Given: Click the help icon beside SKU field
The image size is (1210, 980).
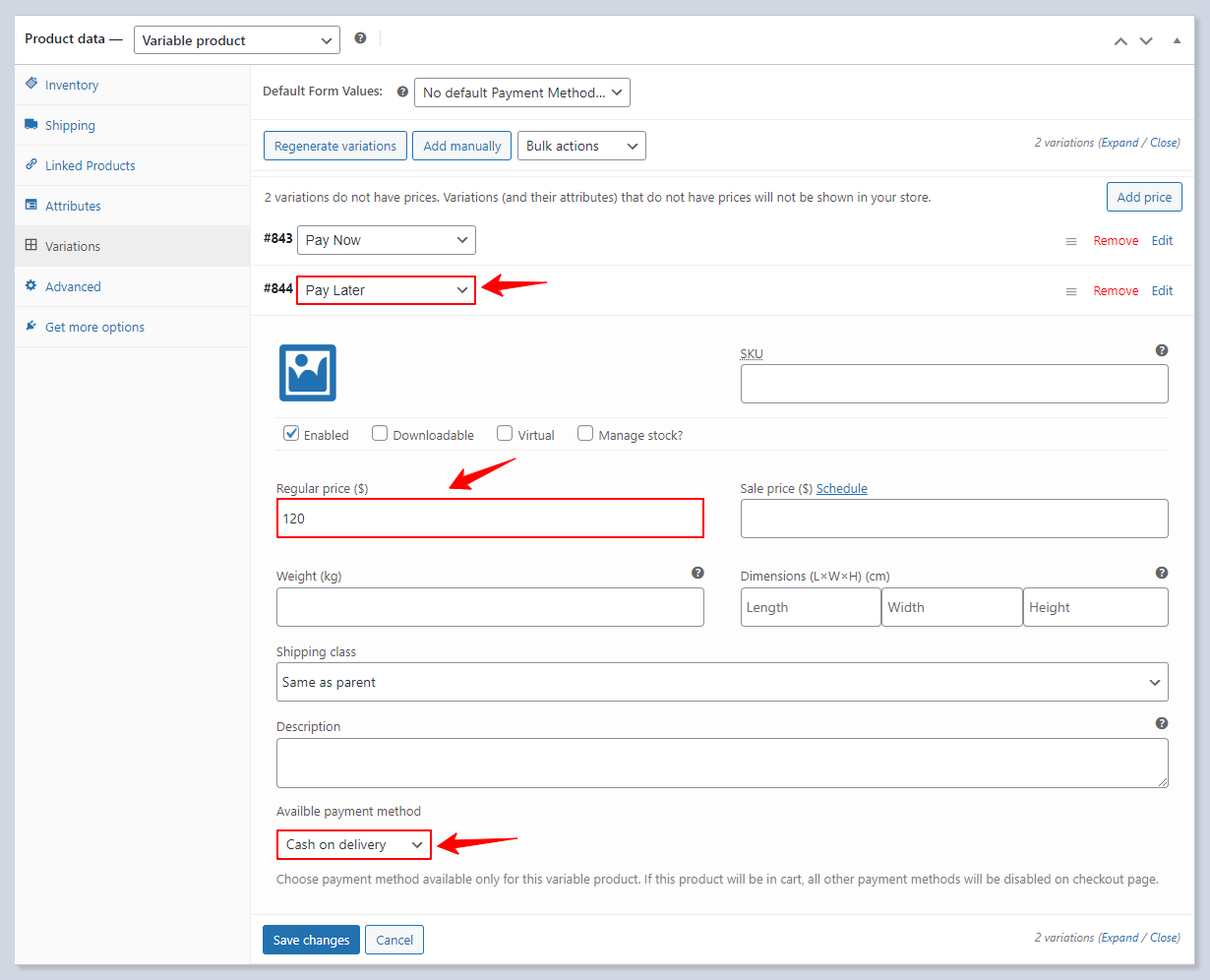Looking at the screenshot, I should pos(1162,350).
